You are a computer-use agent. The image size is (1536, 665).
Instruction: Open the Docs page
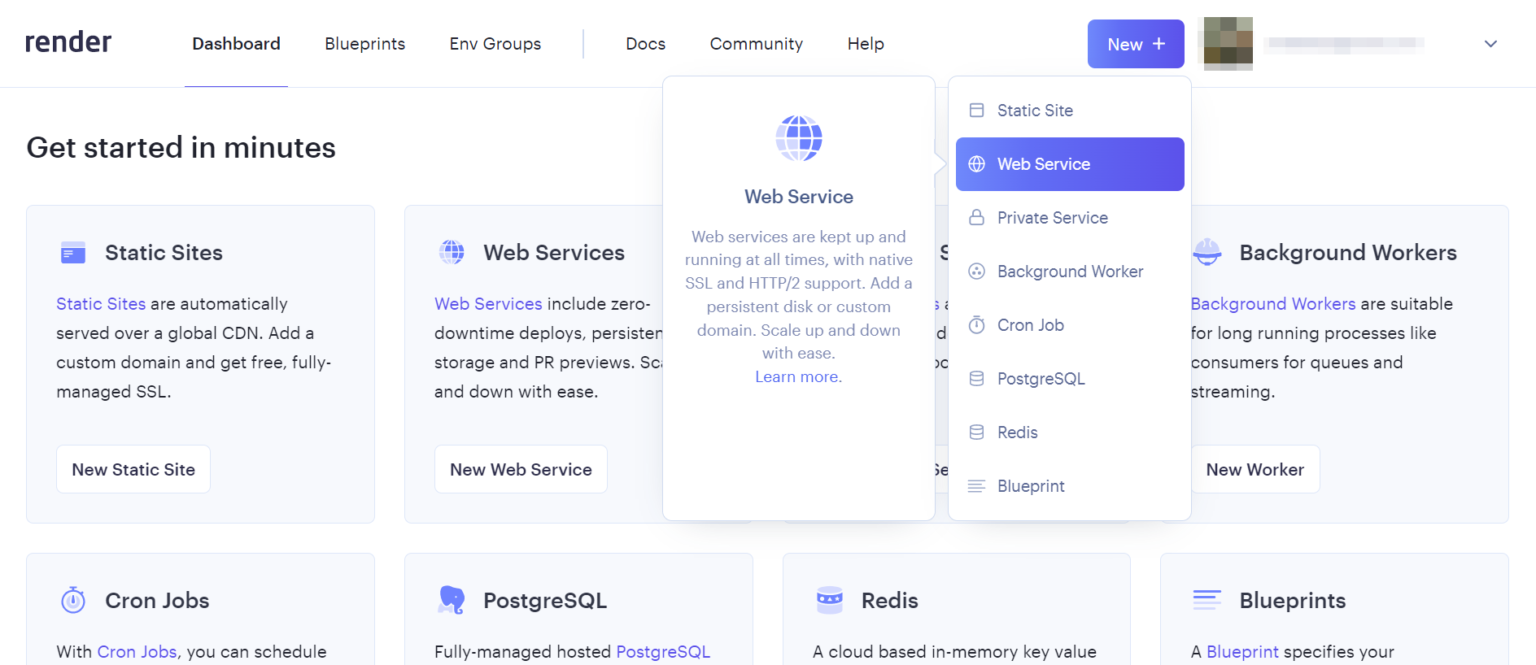[645, 44]
